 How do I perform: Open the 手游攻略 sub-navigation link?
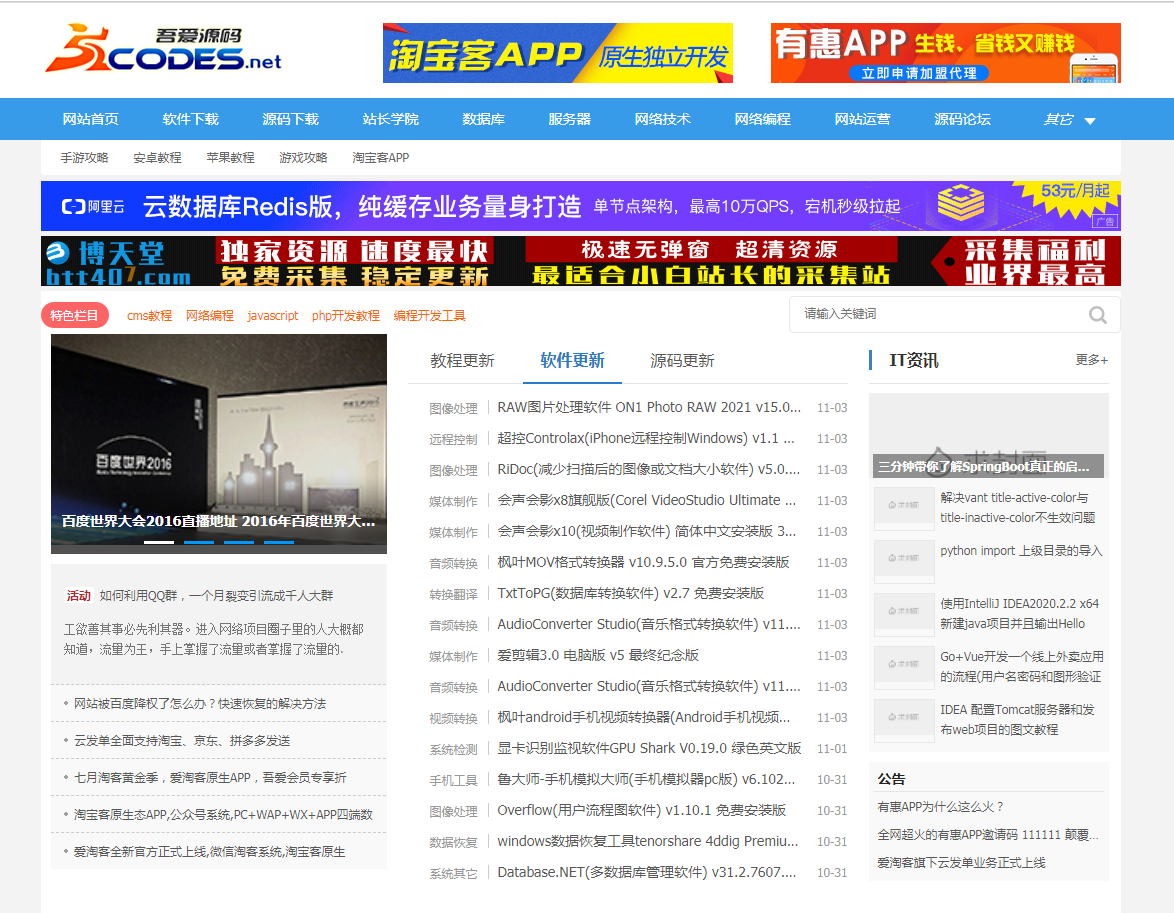84,158
